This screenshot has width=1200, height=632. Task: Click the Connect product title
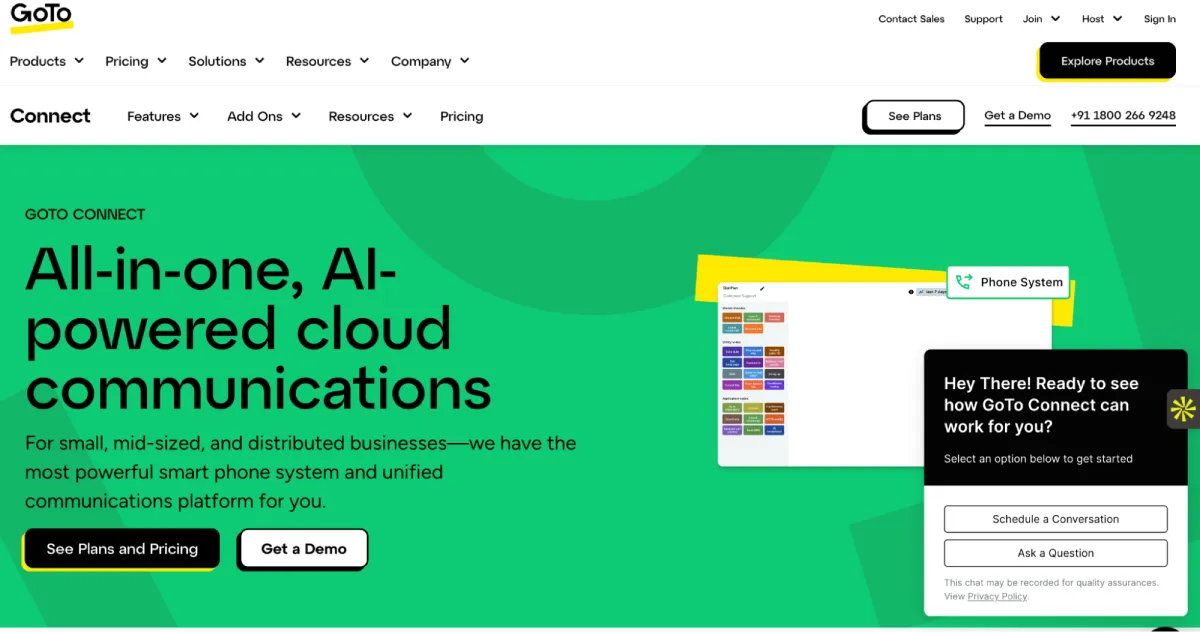50,116
